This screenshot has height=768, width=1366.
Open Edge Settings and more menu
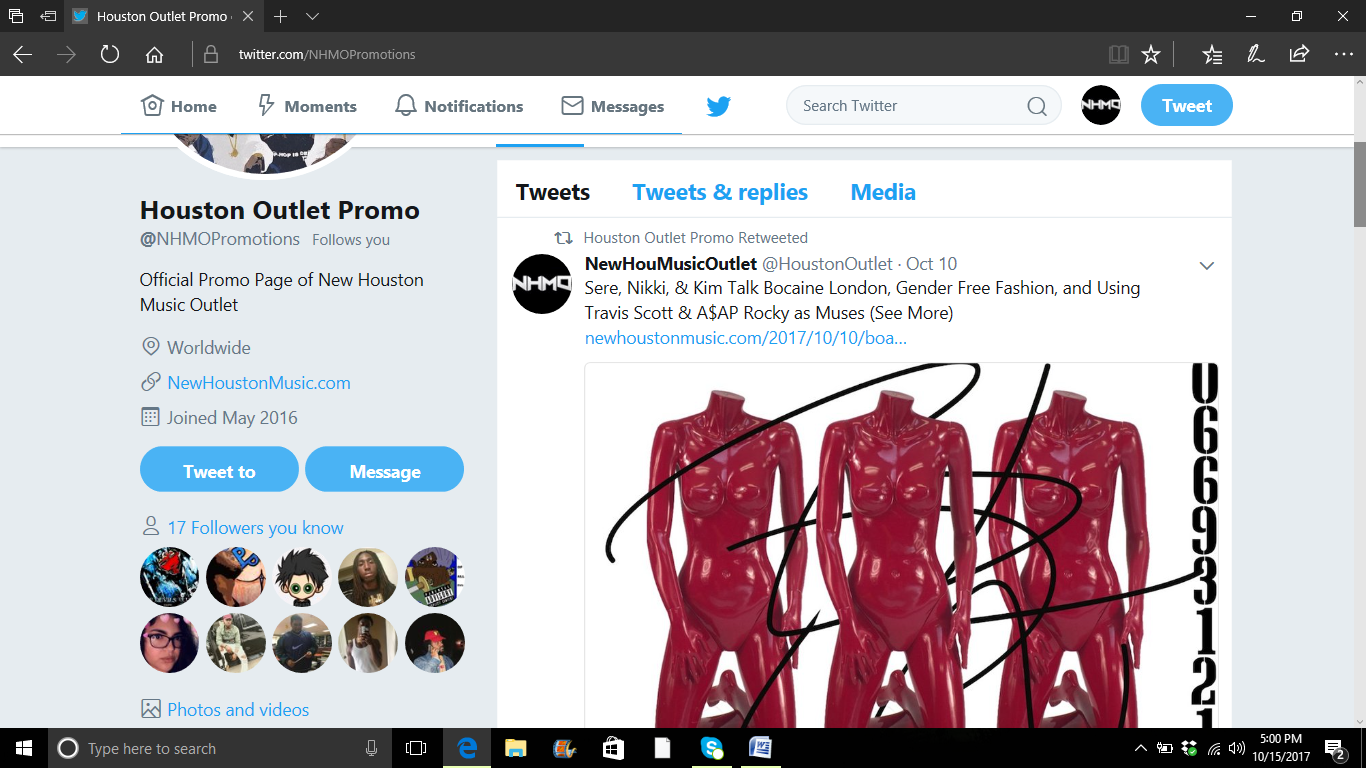pos(1343,54)
